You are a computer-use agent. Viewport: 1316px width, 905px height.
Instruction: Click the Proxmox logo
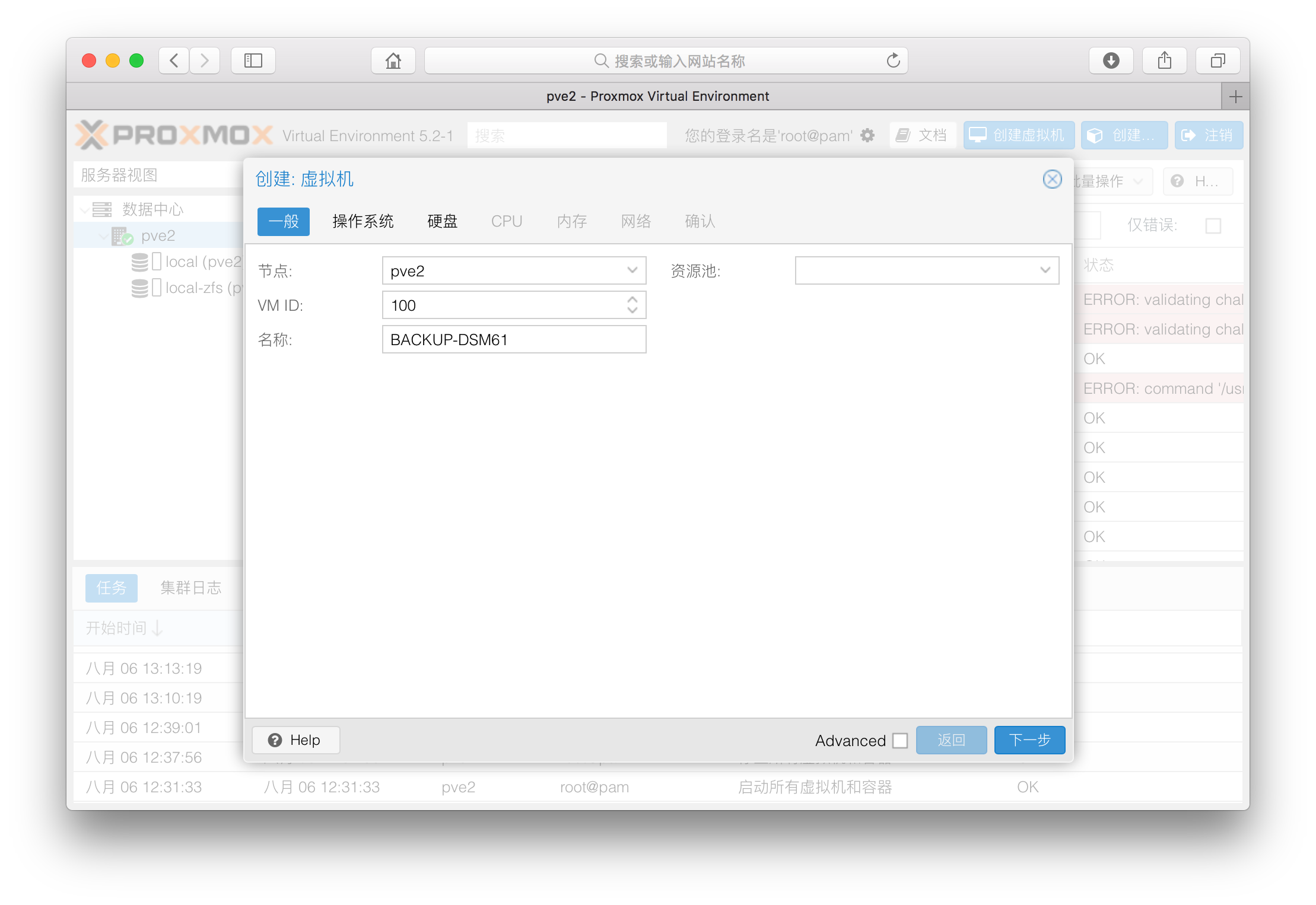pyautogui.click(x=174, y=135)
